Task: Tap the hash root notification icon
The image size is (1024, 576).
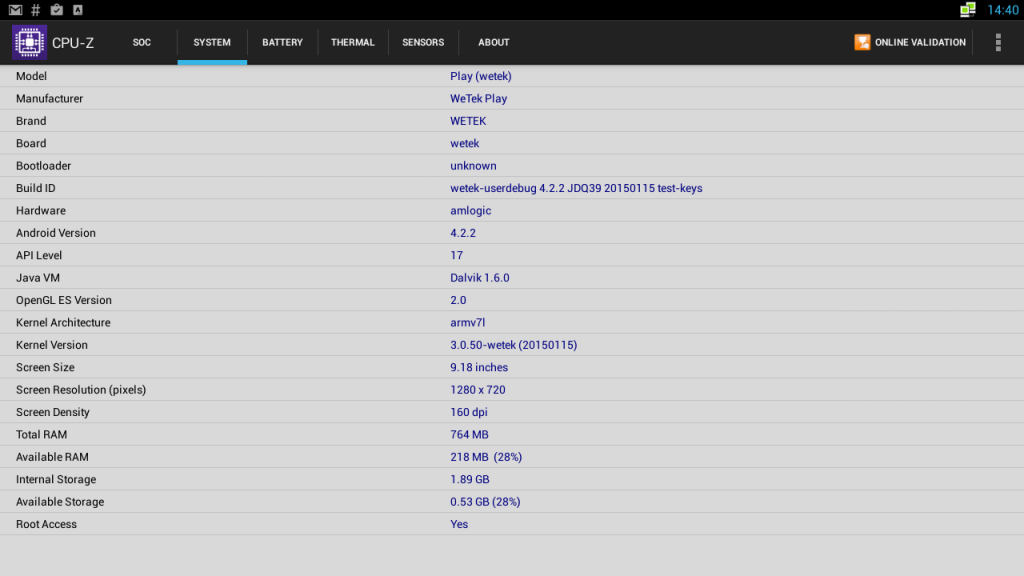Action: click(36, 10)
